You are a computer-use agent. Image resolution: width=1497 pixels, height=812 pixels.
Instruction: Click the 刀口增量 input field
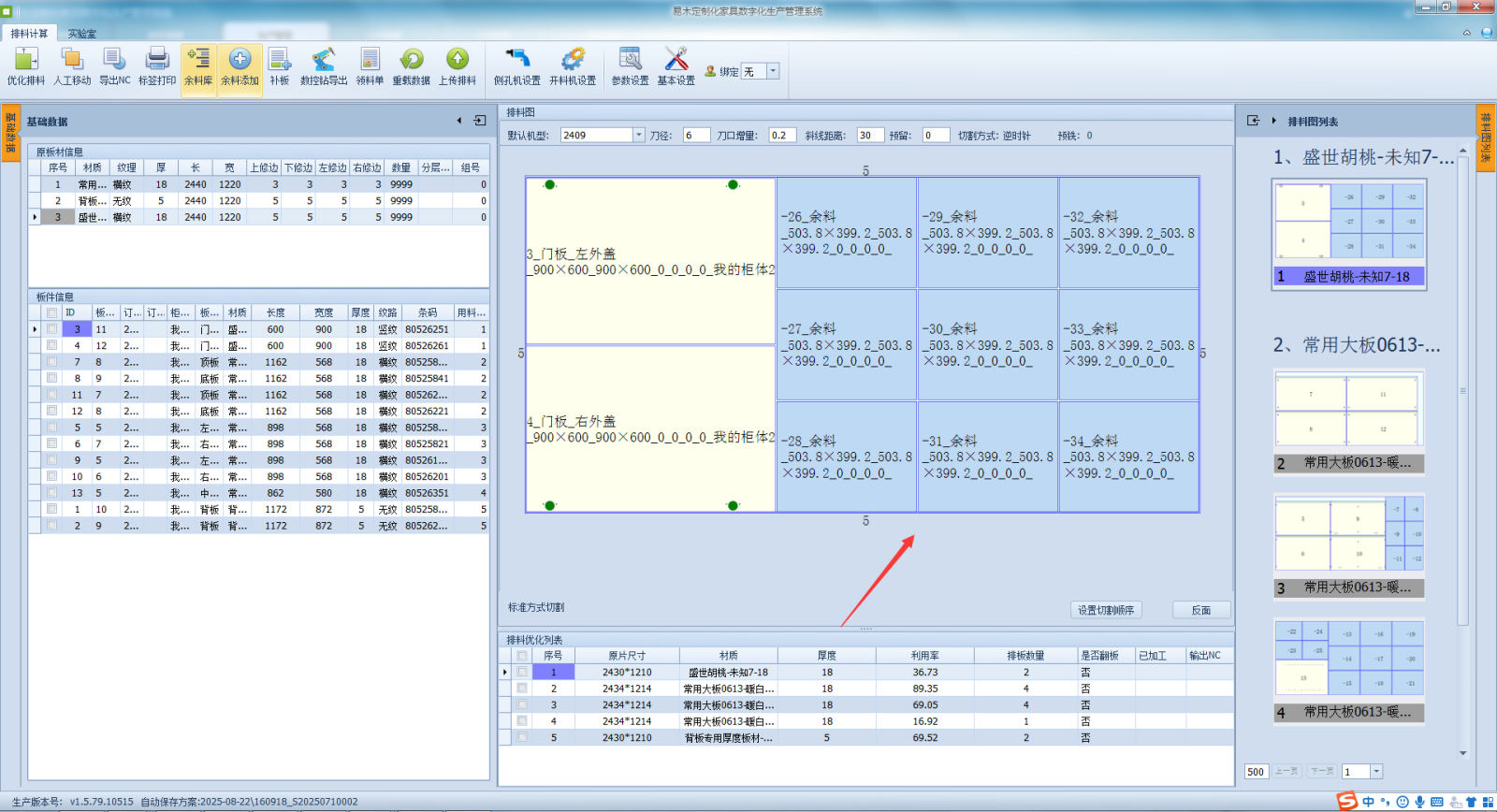[782, 135]
